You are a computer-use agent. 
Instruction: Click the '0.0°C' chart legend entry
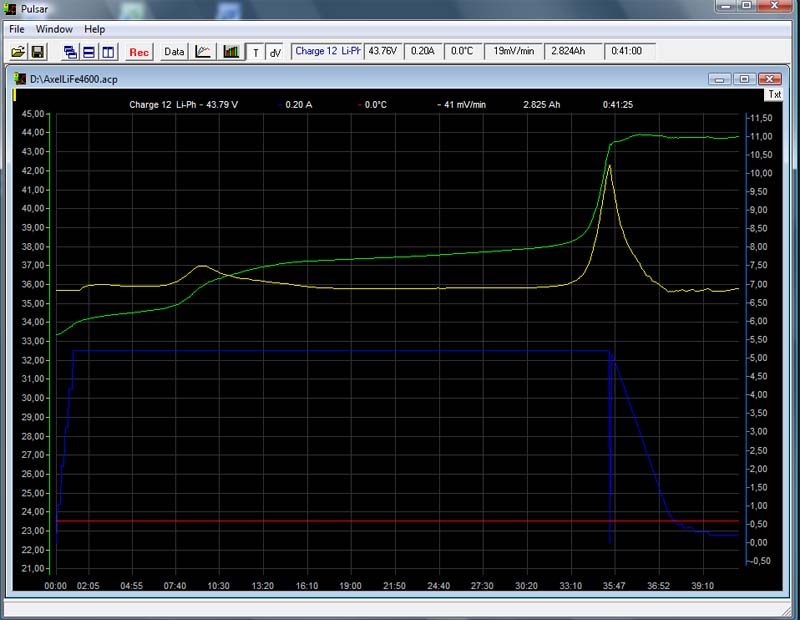click(x=373, y=105)
